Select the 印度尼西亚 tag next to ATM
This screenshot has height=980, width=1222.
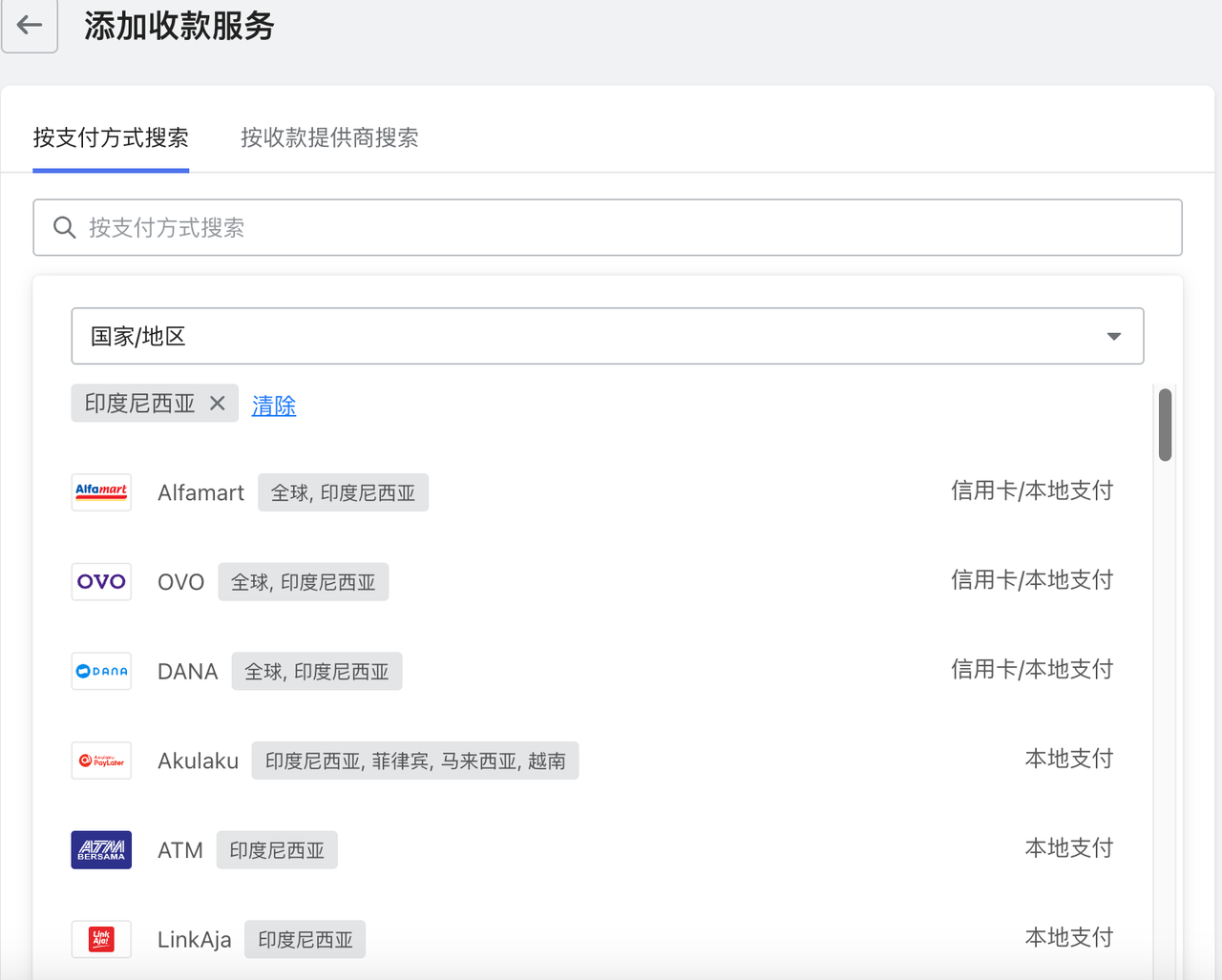277,849
